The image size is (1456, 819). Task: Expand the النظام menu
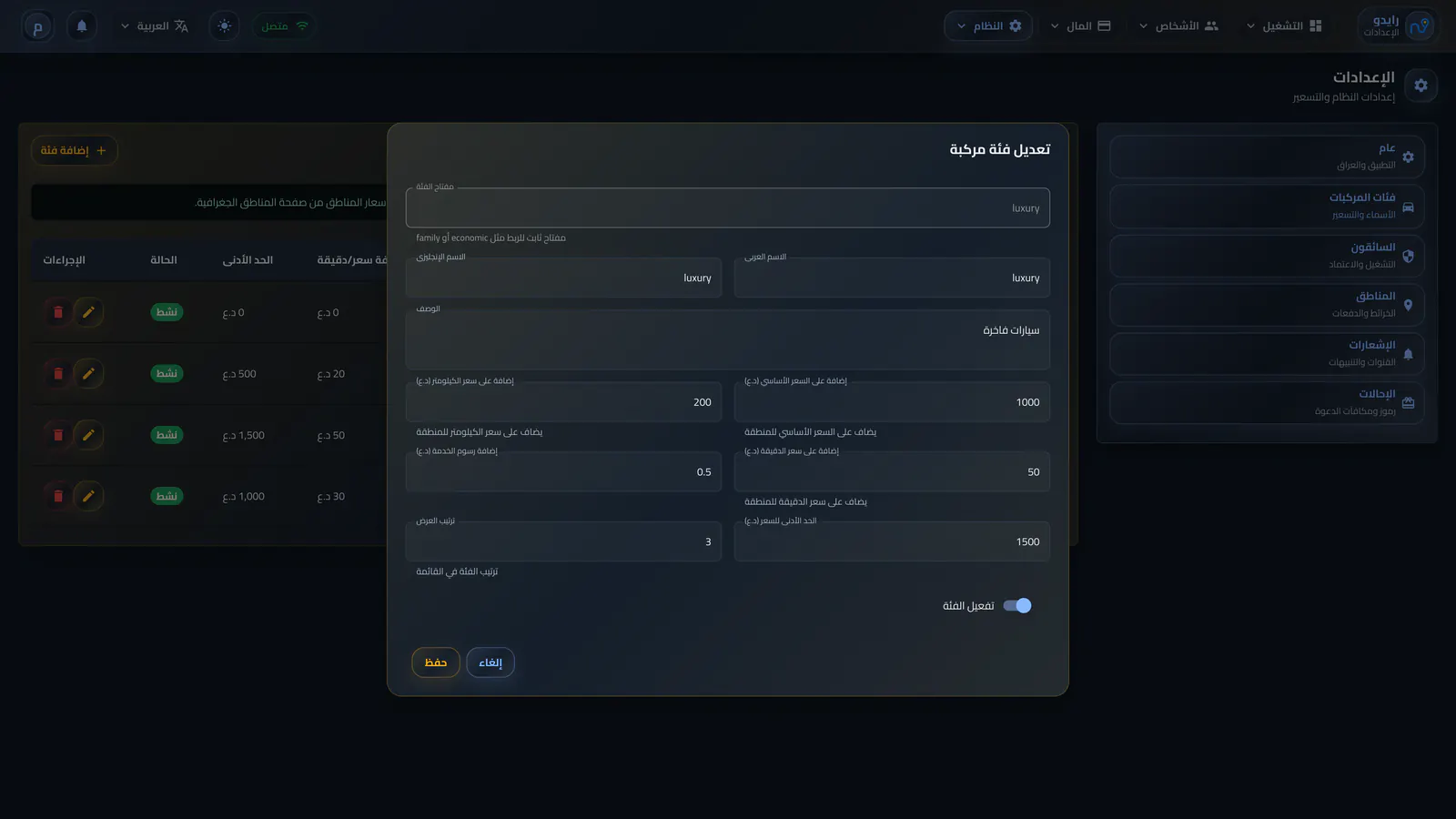[x=988, y=26]
